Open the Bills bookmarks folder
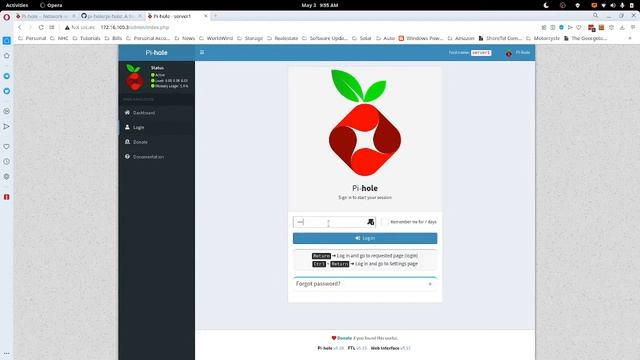This screenshot has width=640, height=360. point(113,38)
